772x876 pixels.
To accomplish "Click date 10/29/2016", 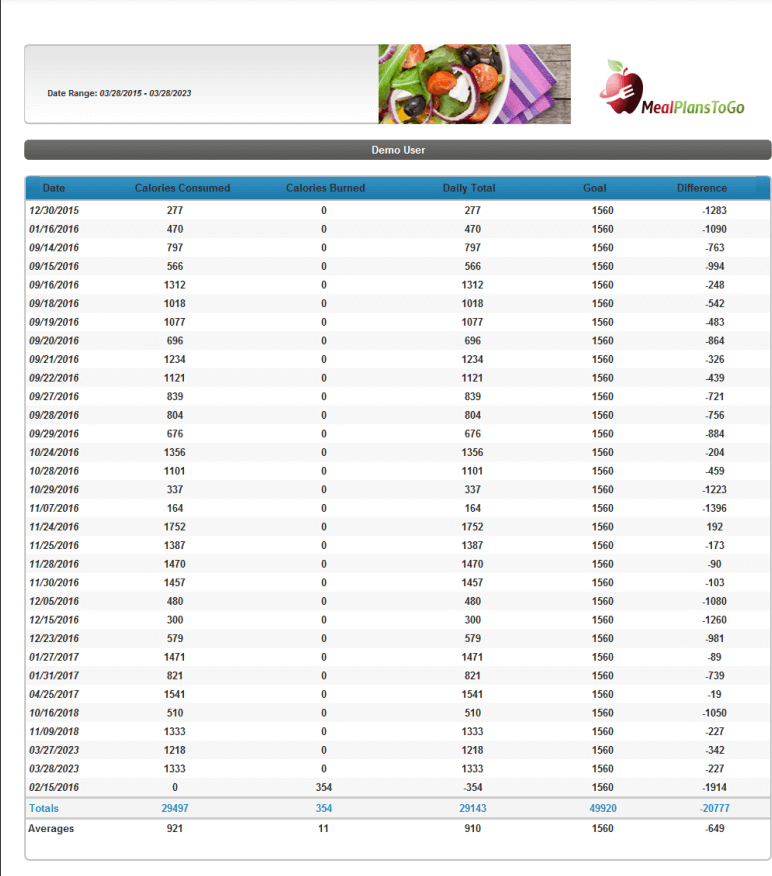I will (x=54, y=489).
